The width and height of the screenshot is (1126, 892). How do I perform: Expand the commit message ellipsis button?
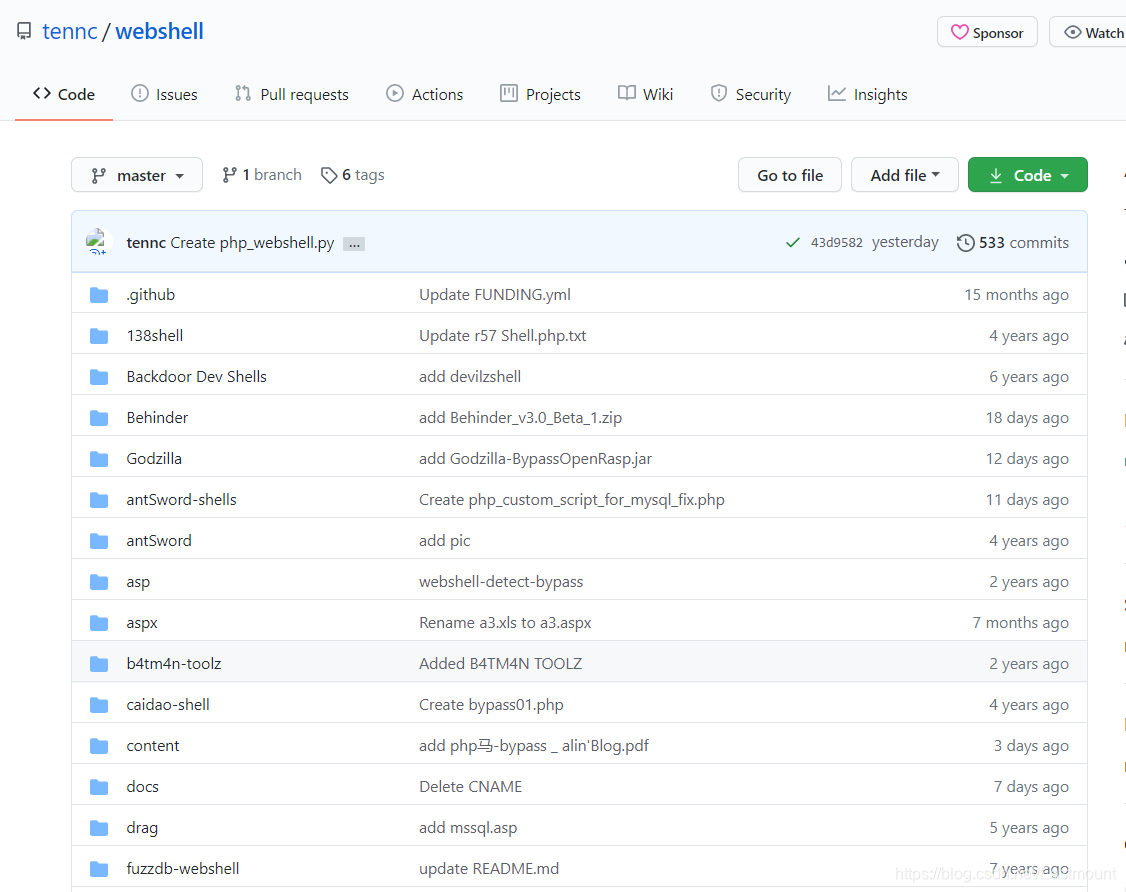354,244
